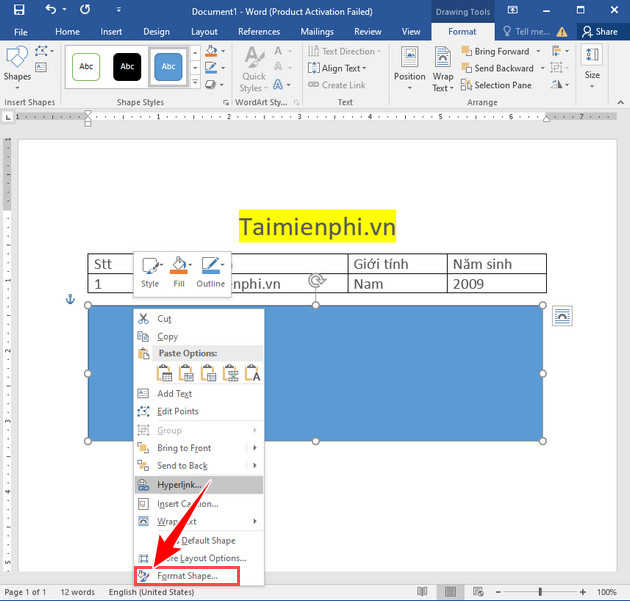
Task: Open the Text Direction dropdown
Action: [x=344, y=51]
